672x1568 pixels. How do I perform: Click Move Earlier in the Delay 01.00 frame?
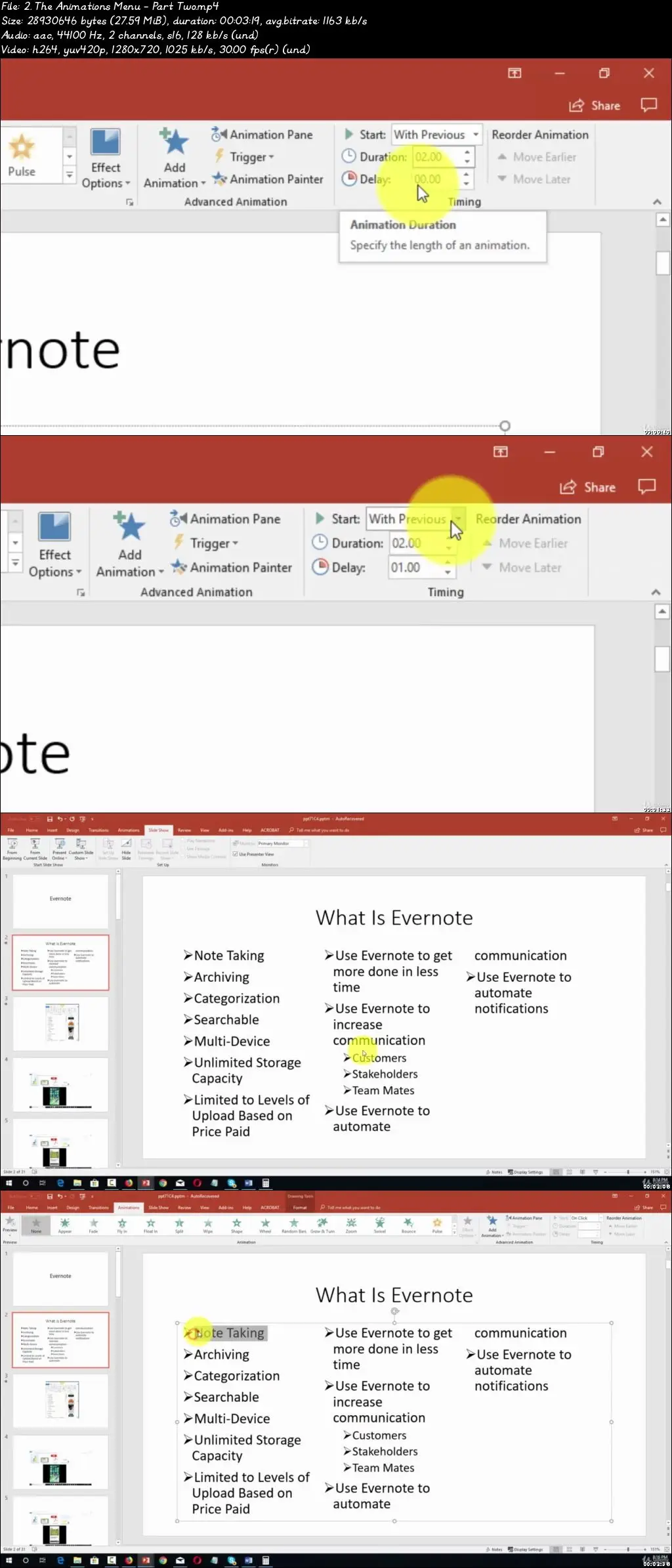525,543
